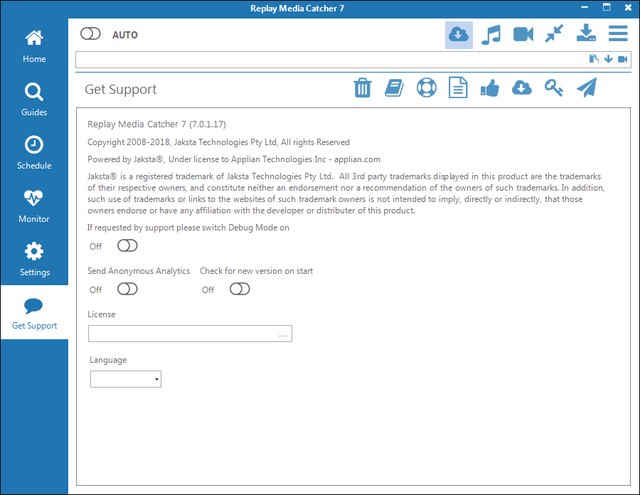Enable Debug Mode toggle

(127, 246)
